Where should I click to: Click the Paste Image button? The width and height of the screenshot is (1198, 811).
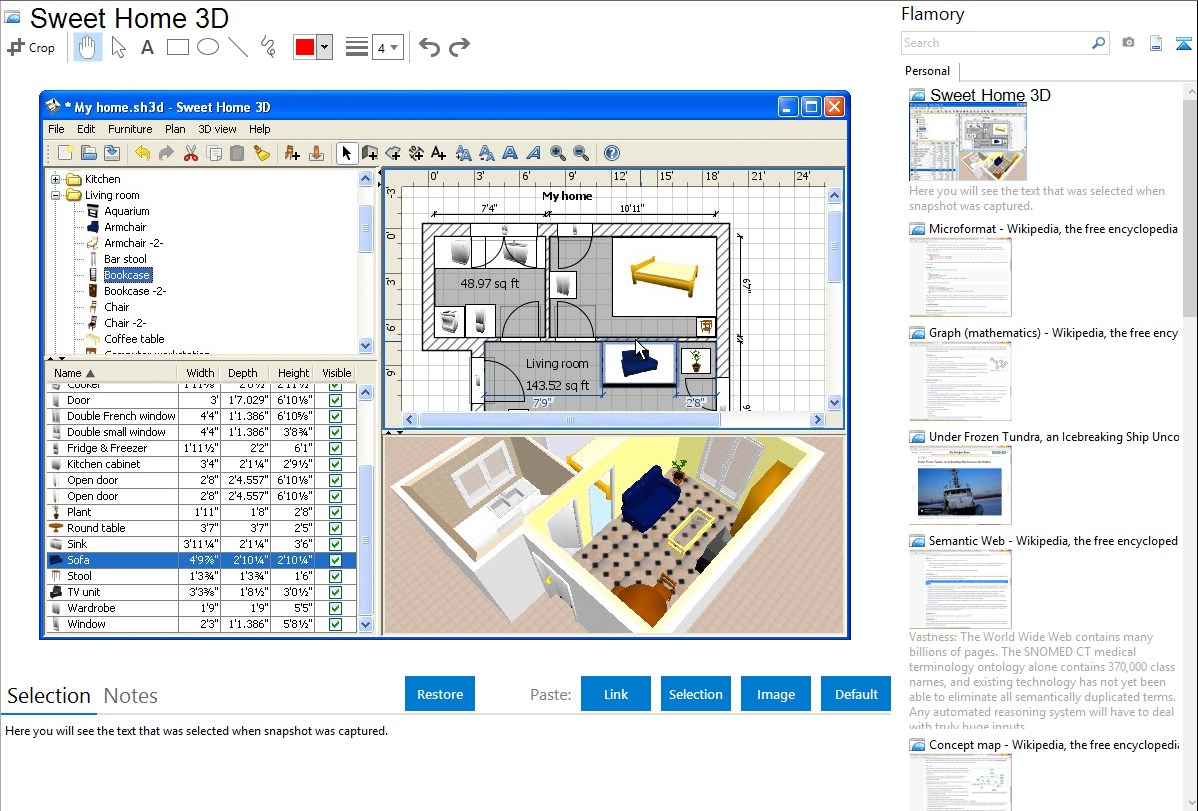[x=775, y=694]
